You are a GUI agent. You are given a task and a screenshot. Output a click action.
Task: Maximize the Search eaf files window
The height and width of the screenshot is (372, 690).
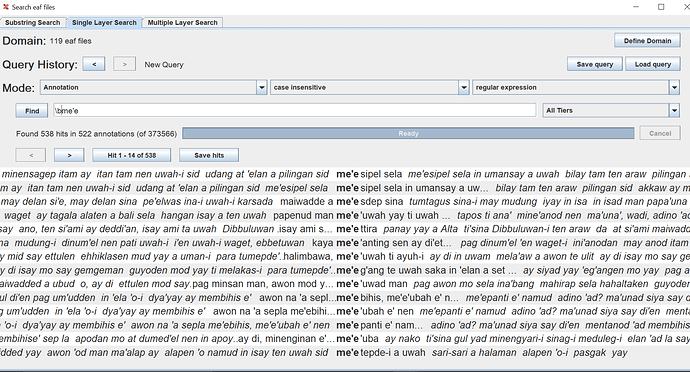click(x=661, y=7)
